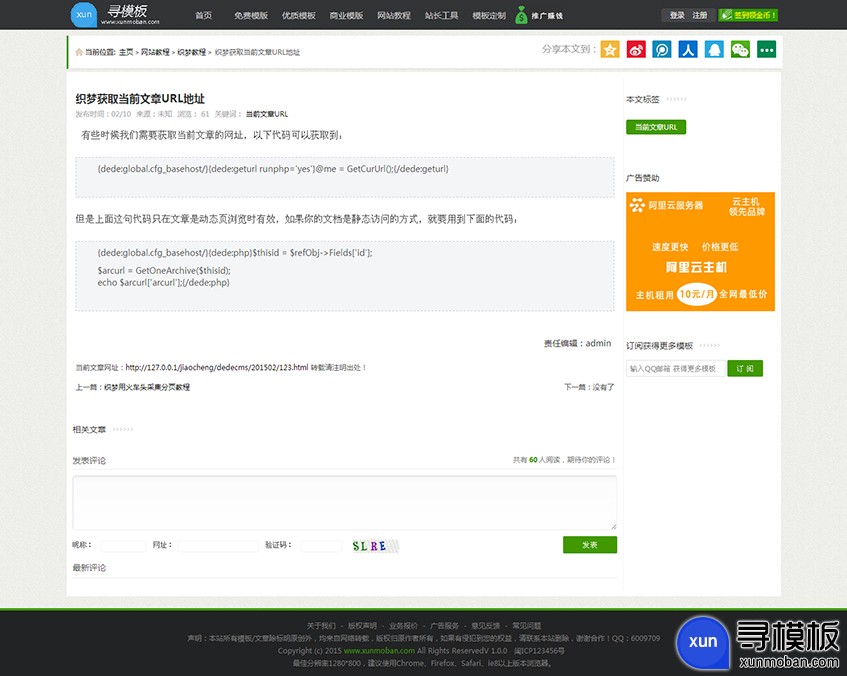Open 免费模板 navigation menu item
Screen dimensions: 847x676
(251, 16)
